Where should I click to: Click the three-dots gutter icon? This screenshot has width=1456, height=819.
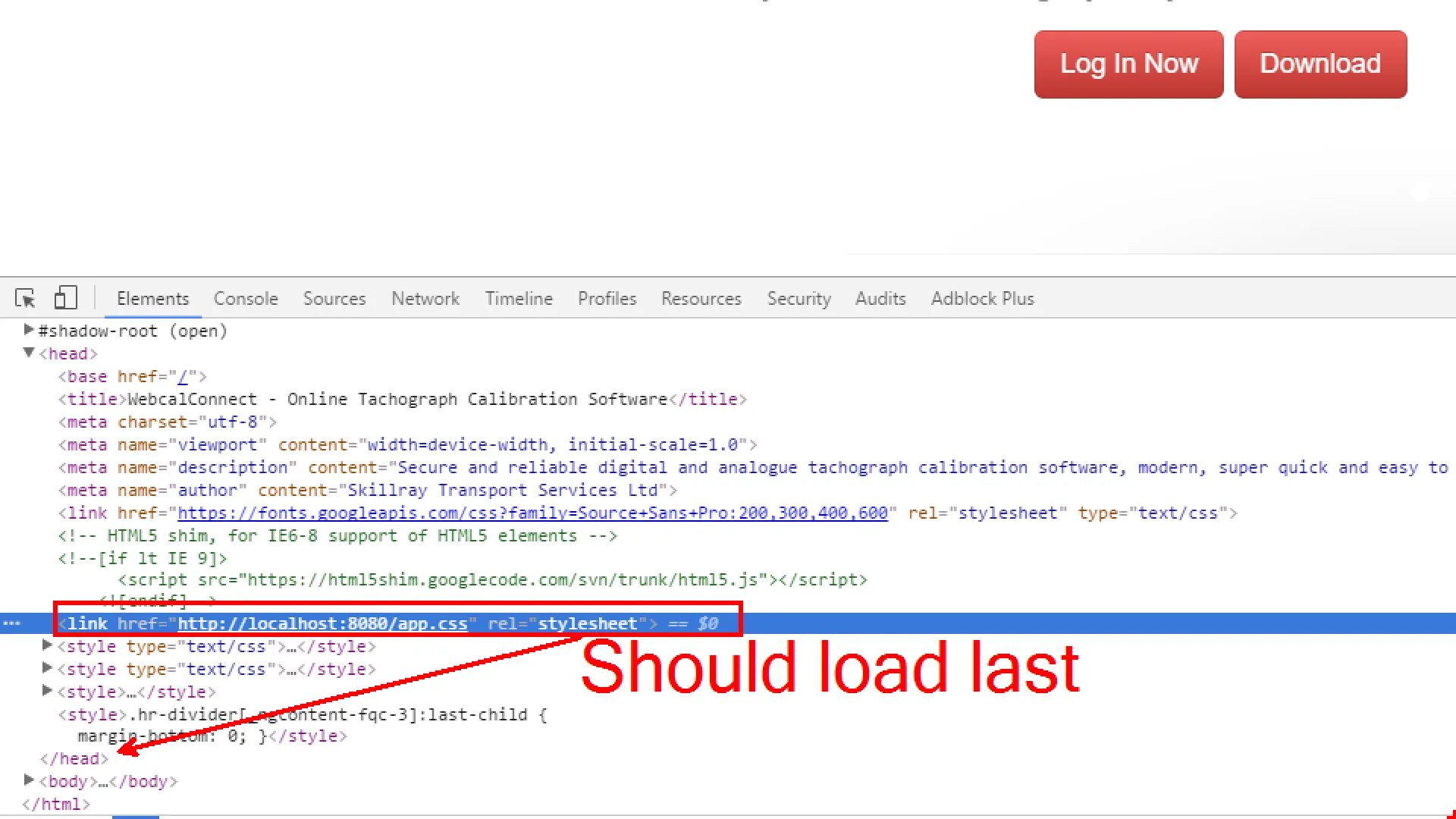point(11,623)
